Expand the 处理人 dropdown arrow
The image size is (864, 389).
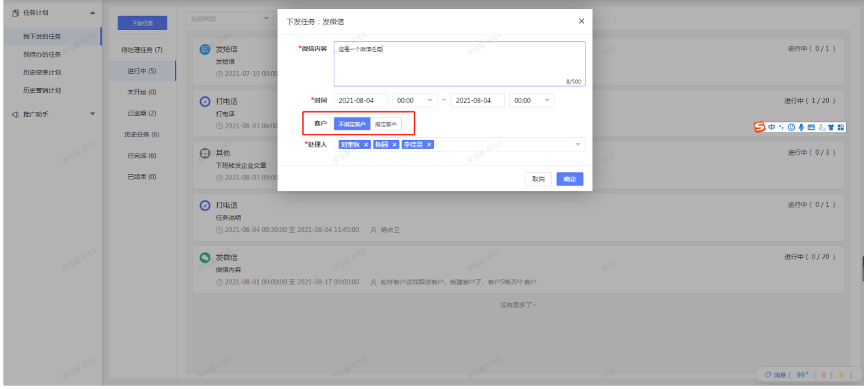click(578, 144)
